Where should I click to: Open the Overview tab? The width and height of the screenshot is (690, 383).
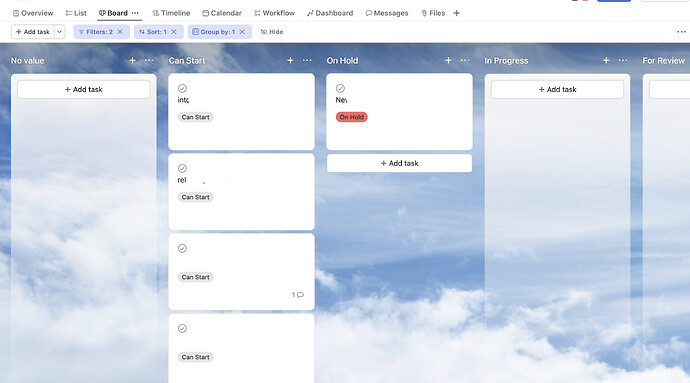33,13
